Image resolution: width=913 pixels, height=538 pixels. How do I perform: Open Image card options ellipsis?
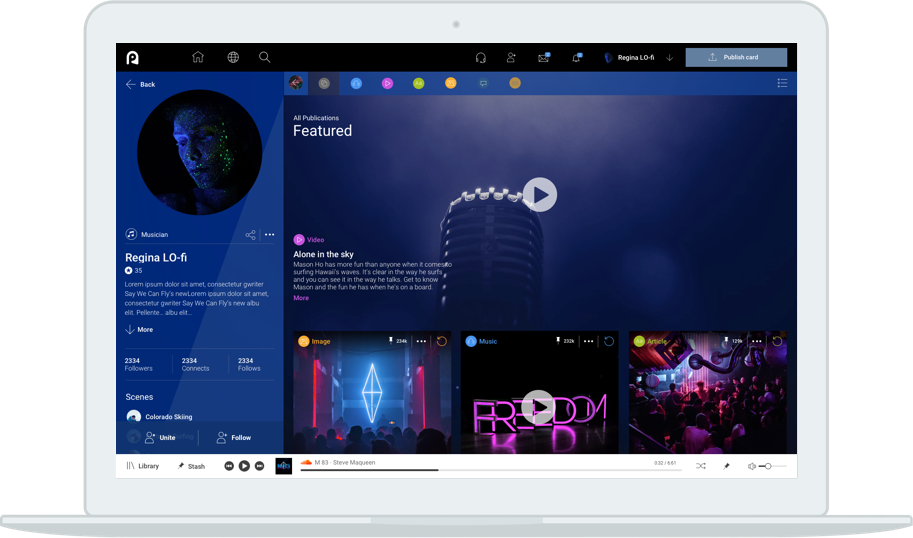tap(422, 341)
